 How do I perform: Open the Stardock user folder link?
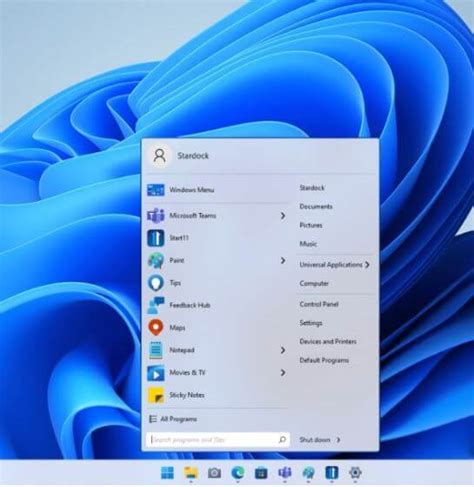click(x=312, y=188)
